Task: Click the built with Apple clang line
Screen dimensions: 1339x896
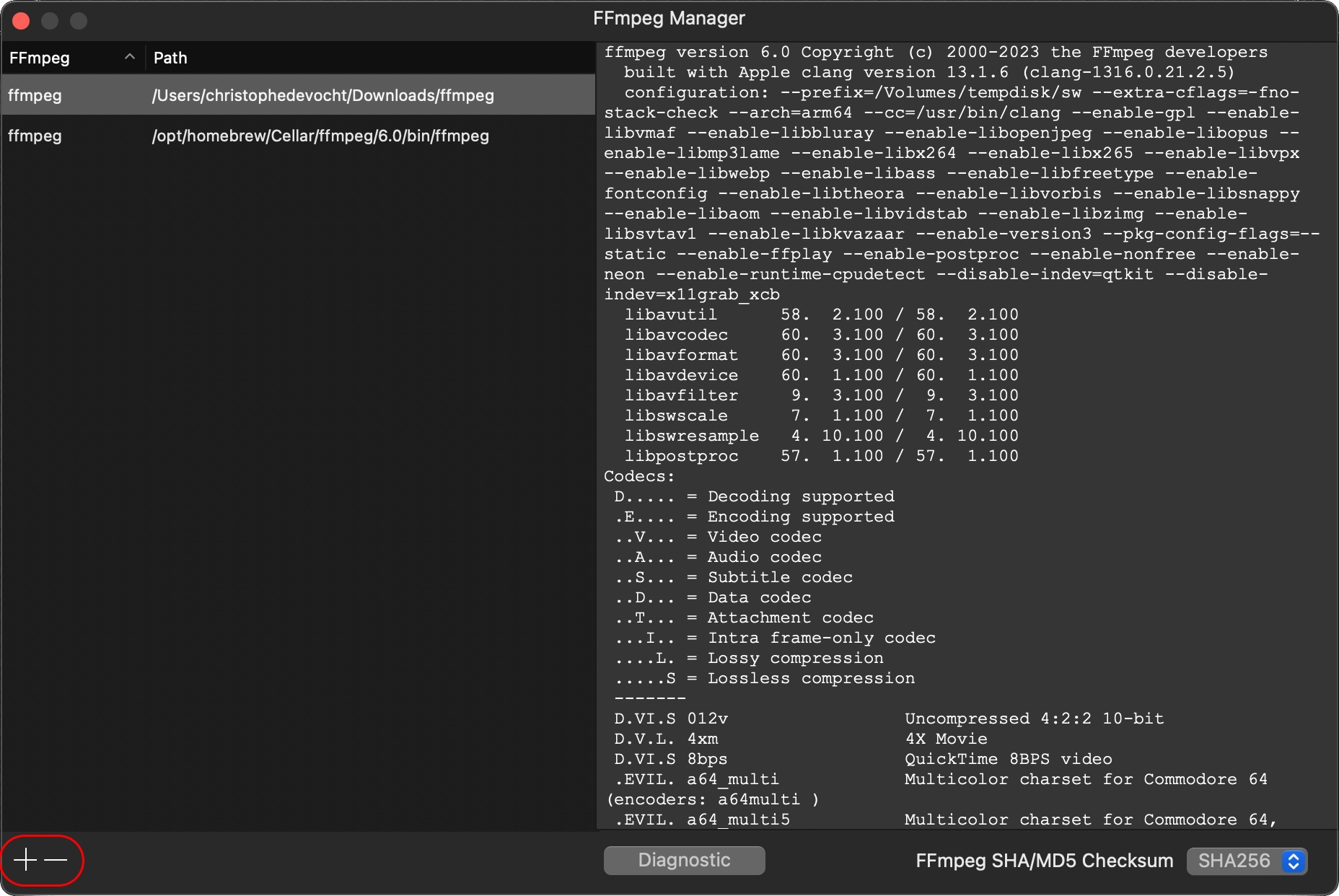Action: 929,72
